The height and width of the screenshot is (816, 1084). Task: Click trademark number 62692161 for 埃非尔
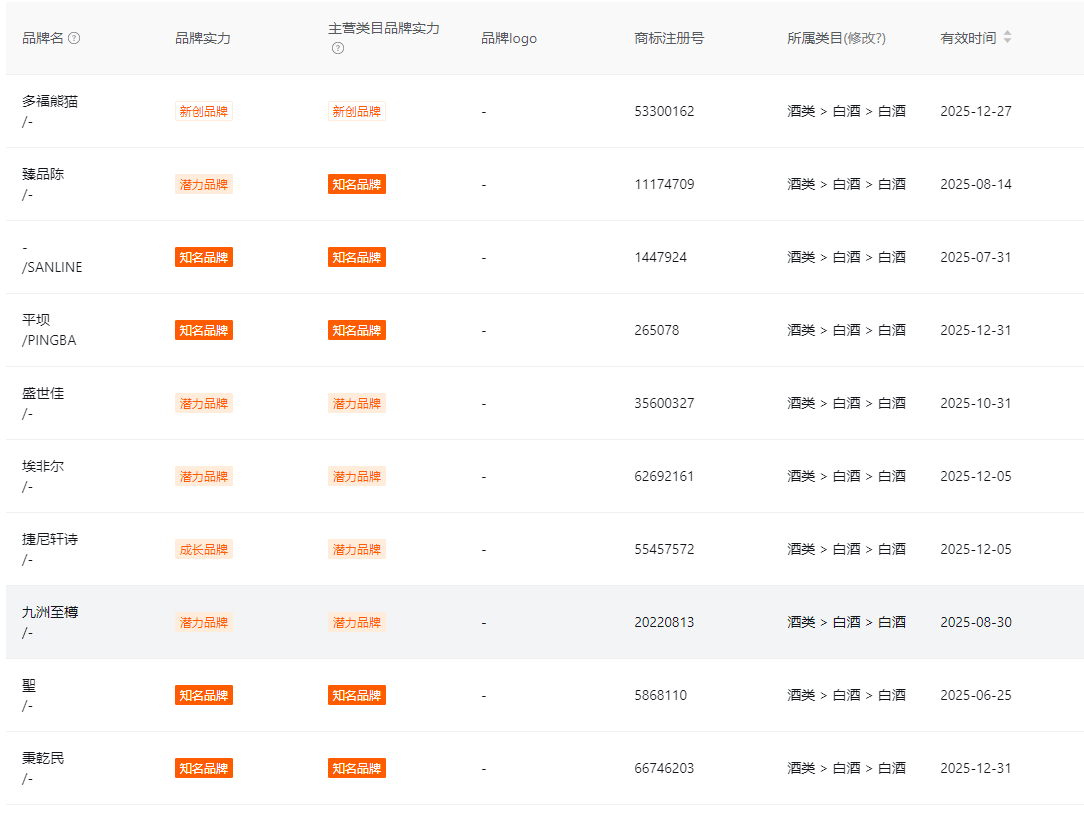tap(664, 476)
